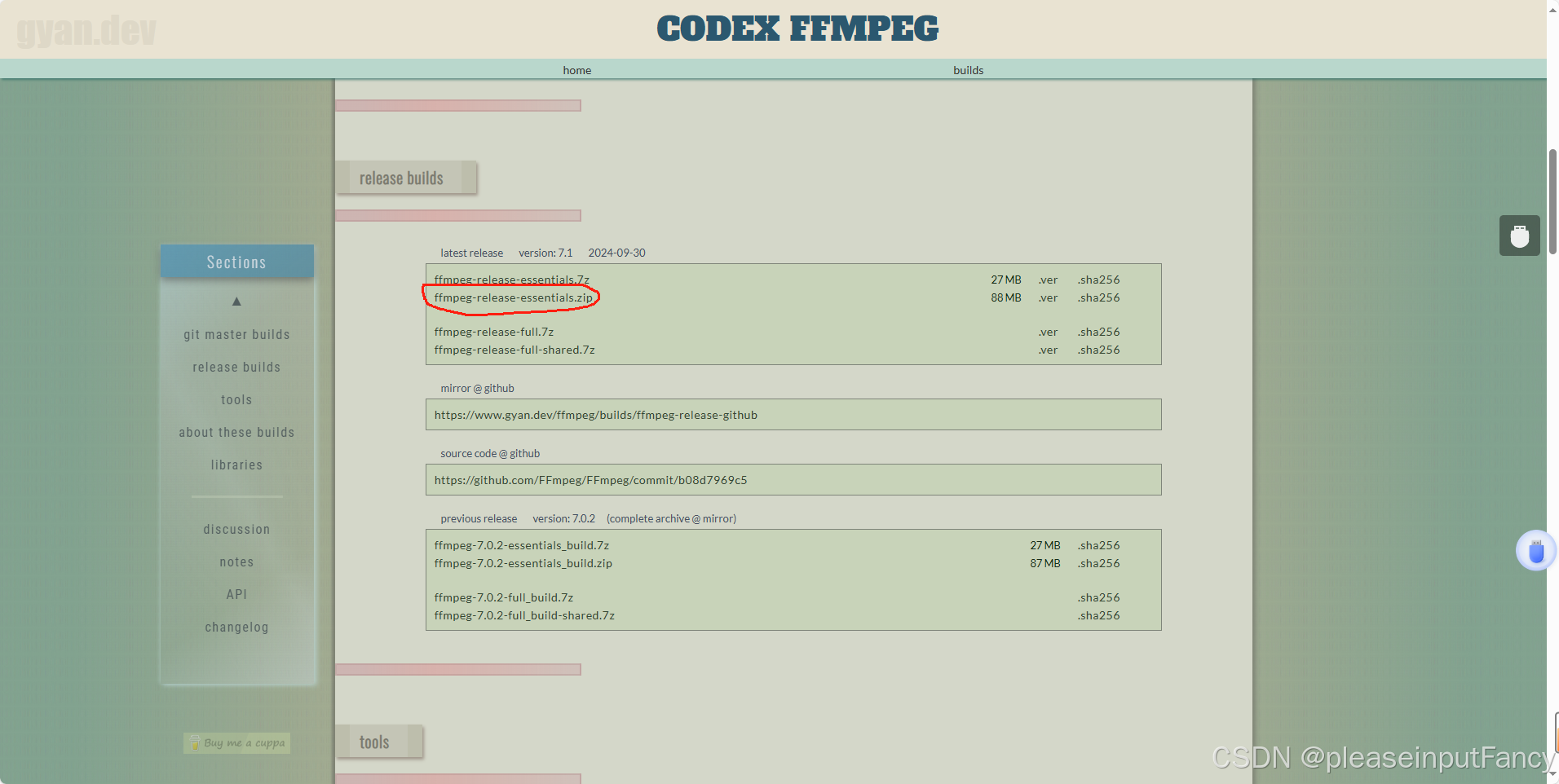Go to git master builds section

236,334
